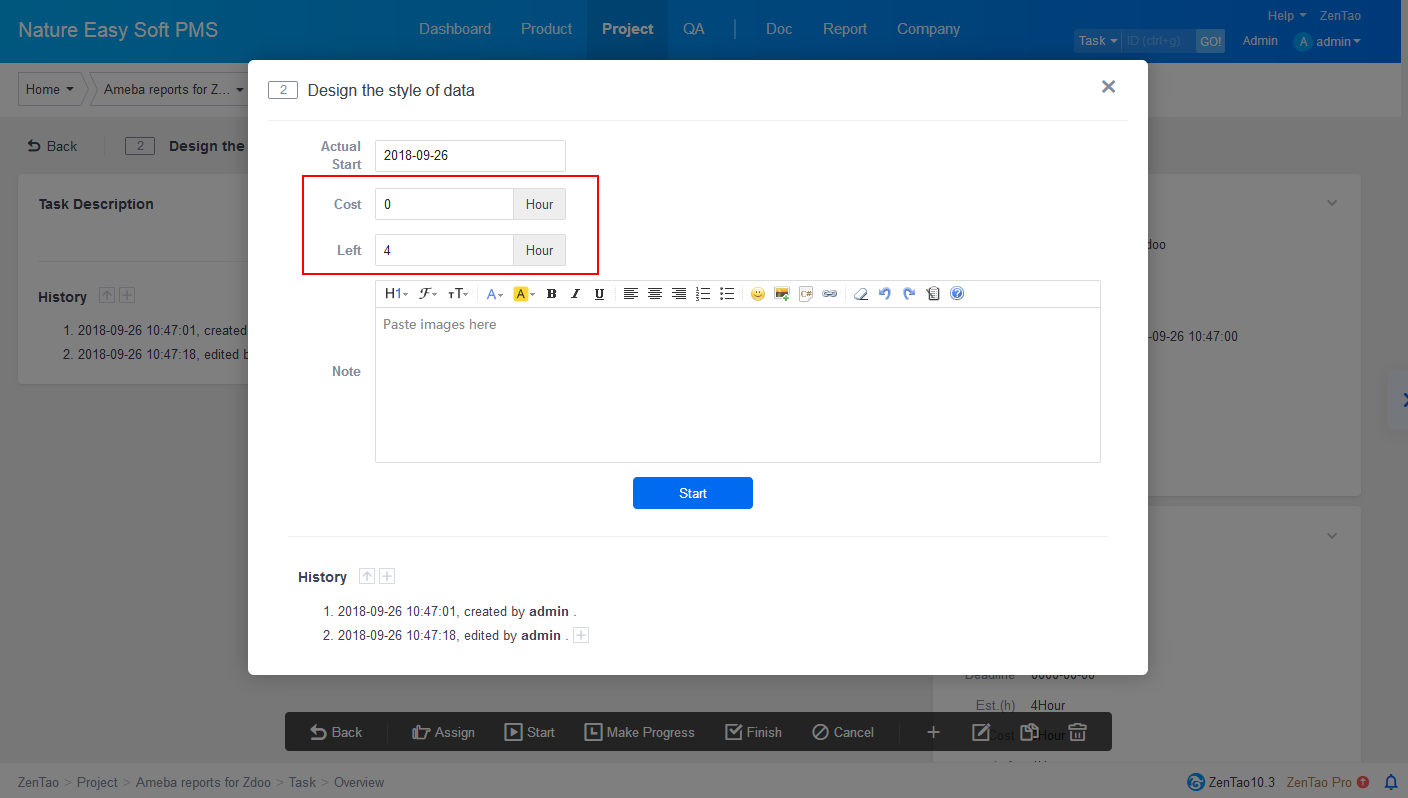Go to the Dashboard tab
The width and height of the screenshot is (1408, 798).
tap(455, 29)
